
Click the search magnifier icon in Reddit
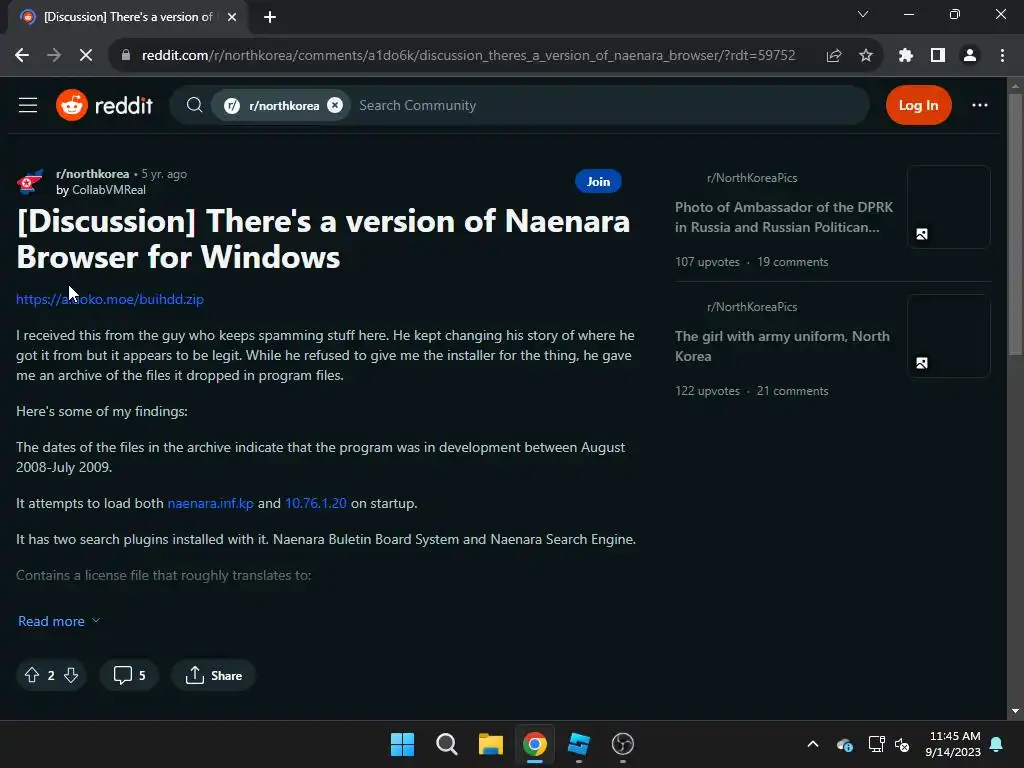pyautogui.click(x=194, y=105)
